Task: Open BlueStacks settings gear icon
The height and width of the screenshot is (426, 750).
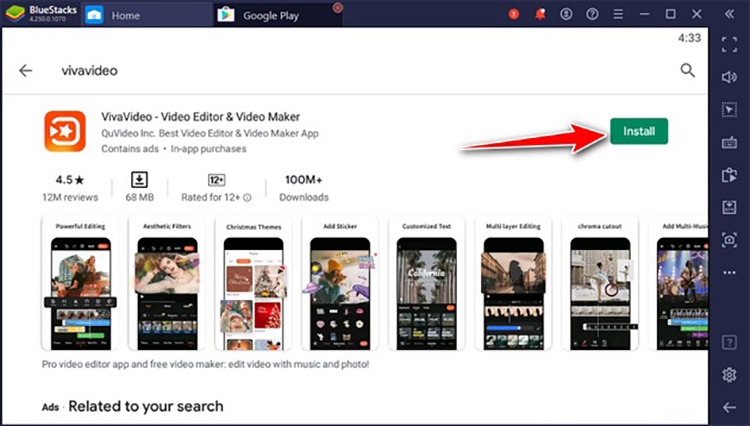Action: 729,375
